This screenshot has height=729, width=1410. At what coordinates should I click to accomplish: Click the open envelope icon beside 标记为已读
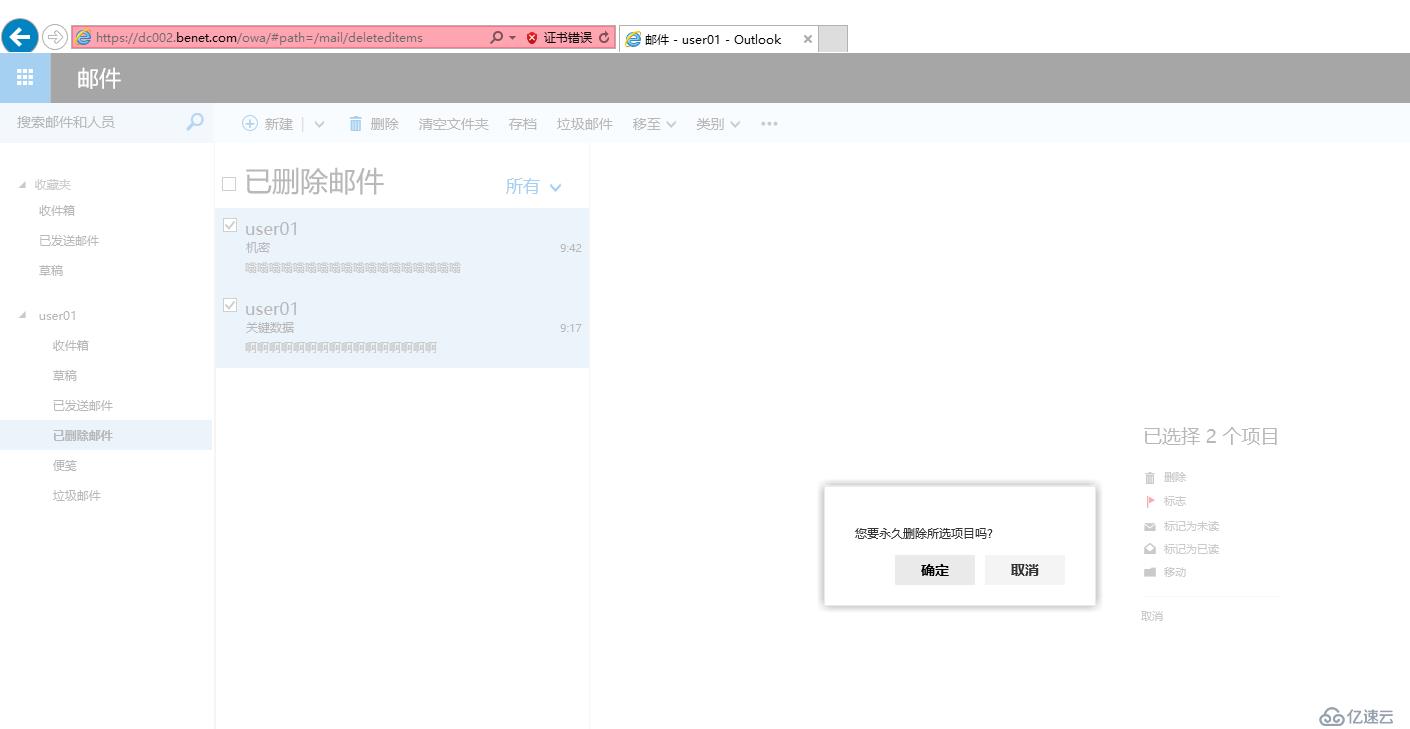click(1150, 549)
